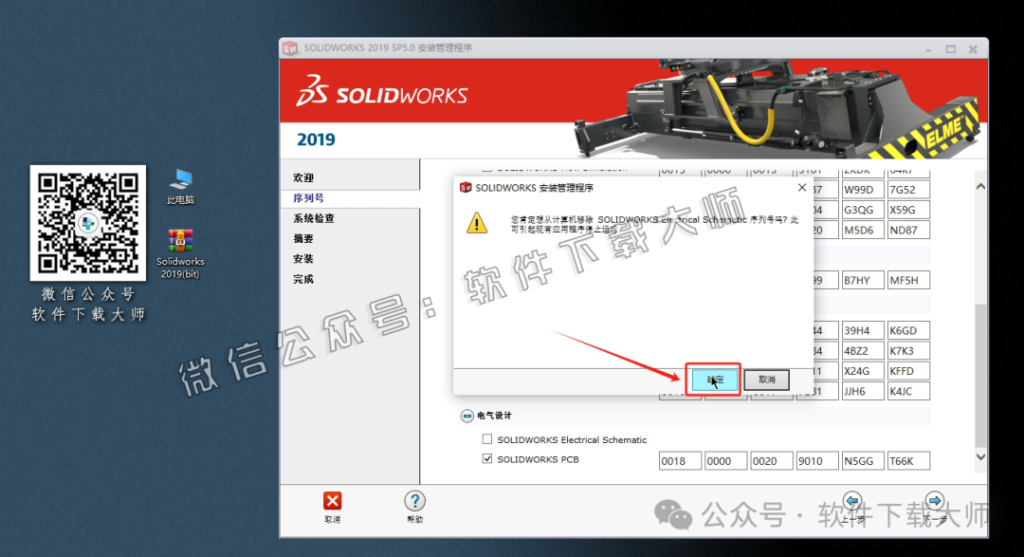This screenshot has height=557, width=1024.
Task: Click serial field M5D6
Action: (x=863, y=230)
